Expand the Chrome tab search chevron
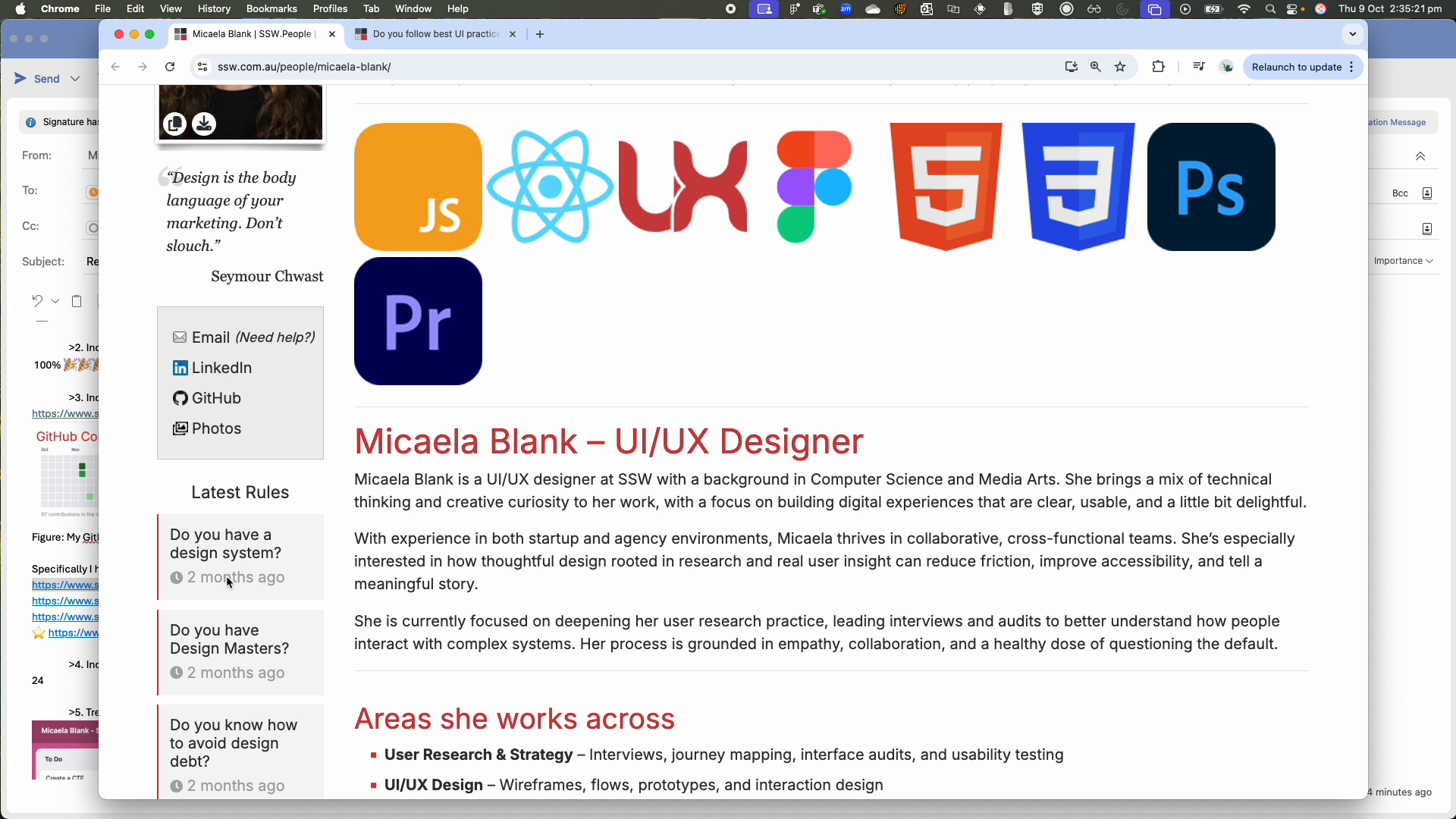The height and width of the screenshot is (819, 1456). 1353,34
